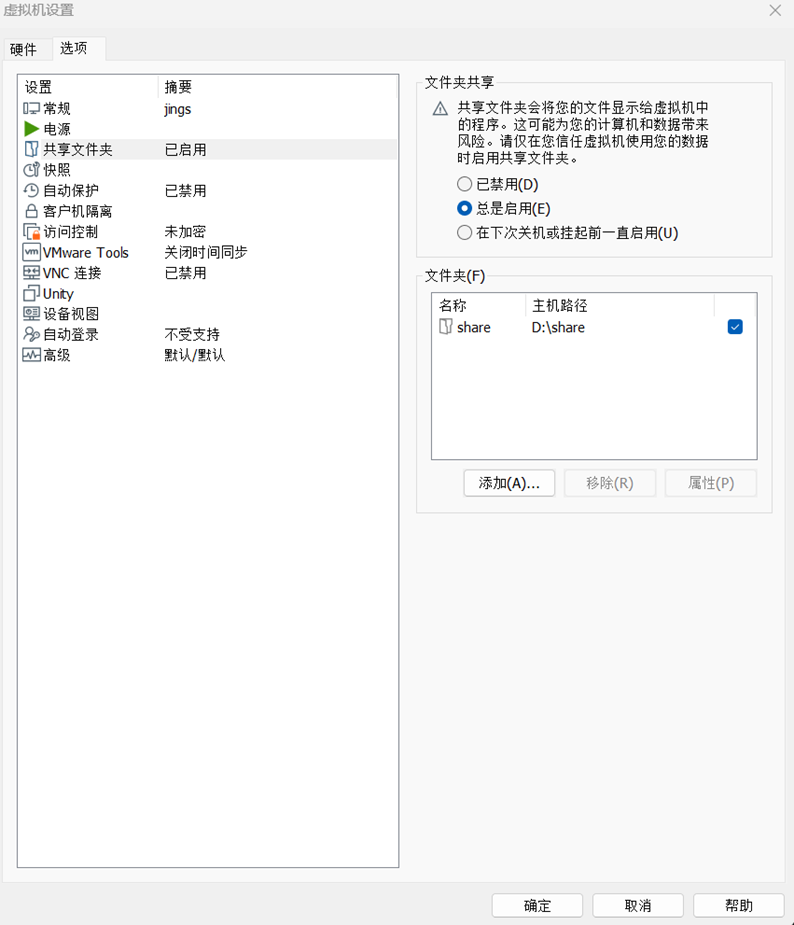
Task: Select the 快照 snapshot icon
Action: click(31, 170)
